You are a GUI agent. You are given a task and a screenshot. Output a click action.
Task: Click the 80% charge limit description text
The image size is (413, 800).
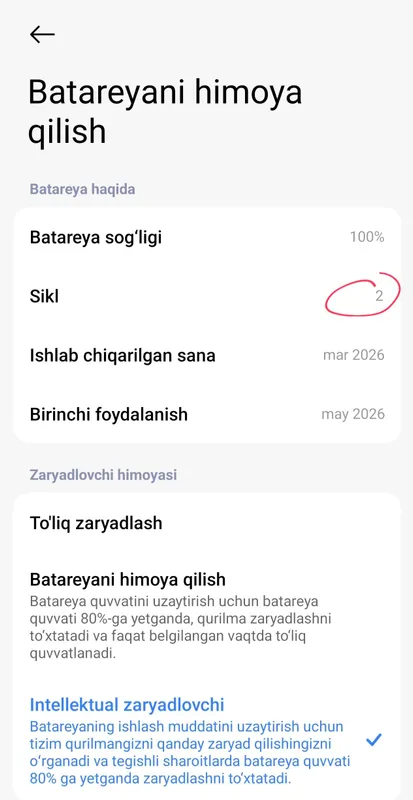[181, 627]
